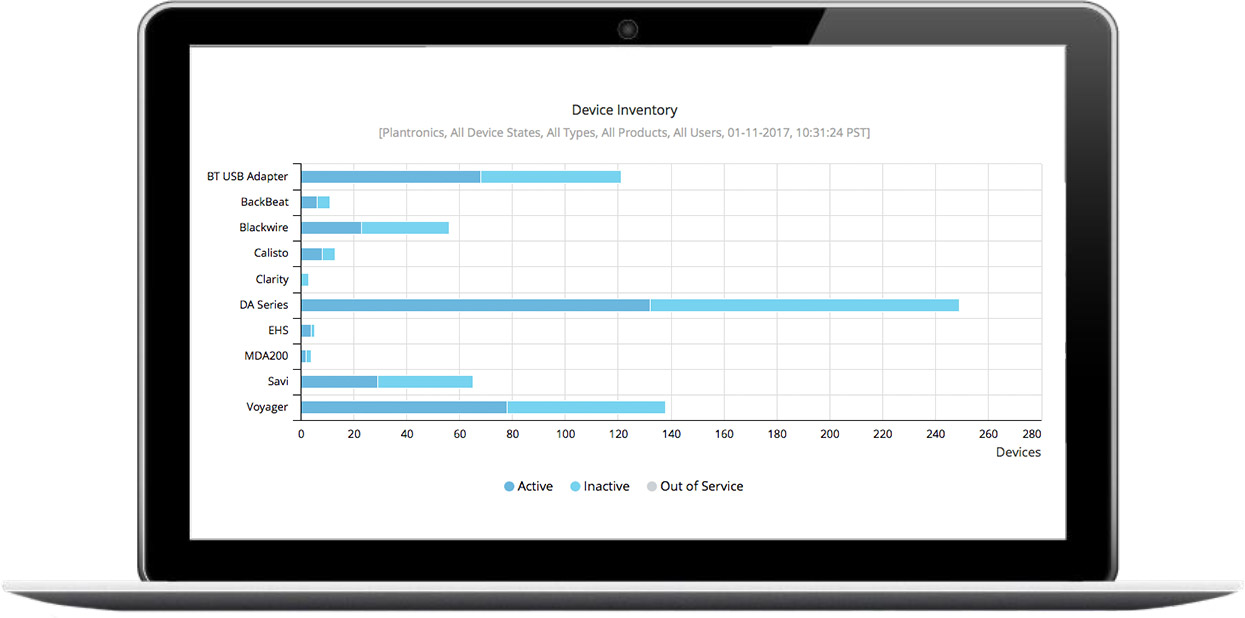Select the Voyager inactive bar segment
The height and width of the screenshot is (618, 1245).
(x=586, y=407)
